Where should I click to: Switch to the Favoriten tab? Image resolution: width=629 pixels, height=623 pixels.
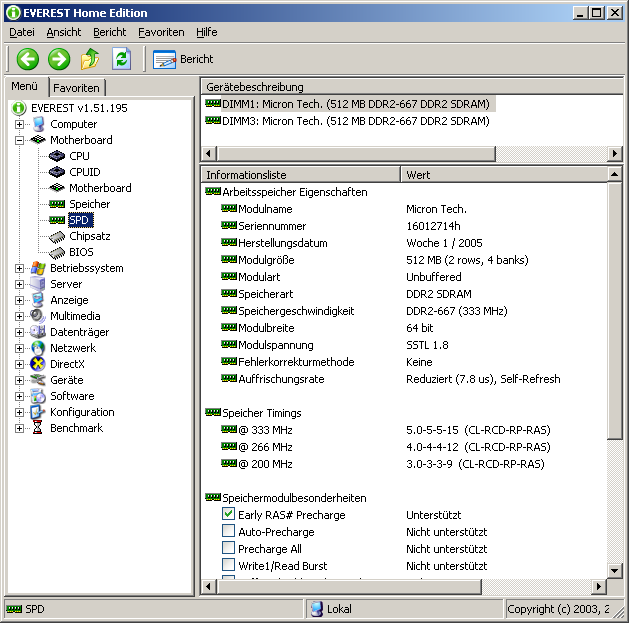76,88
